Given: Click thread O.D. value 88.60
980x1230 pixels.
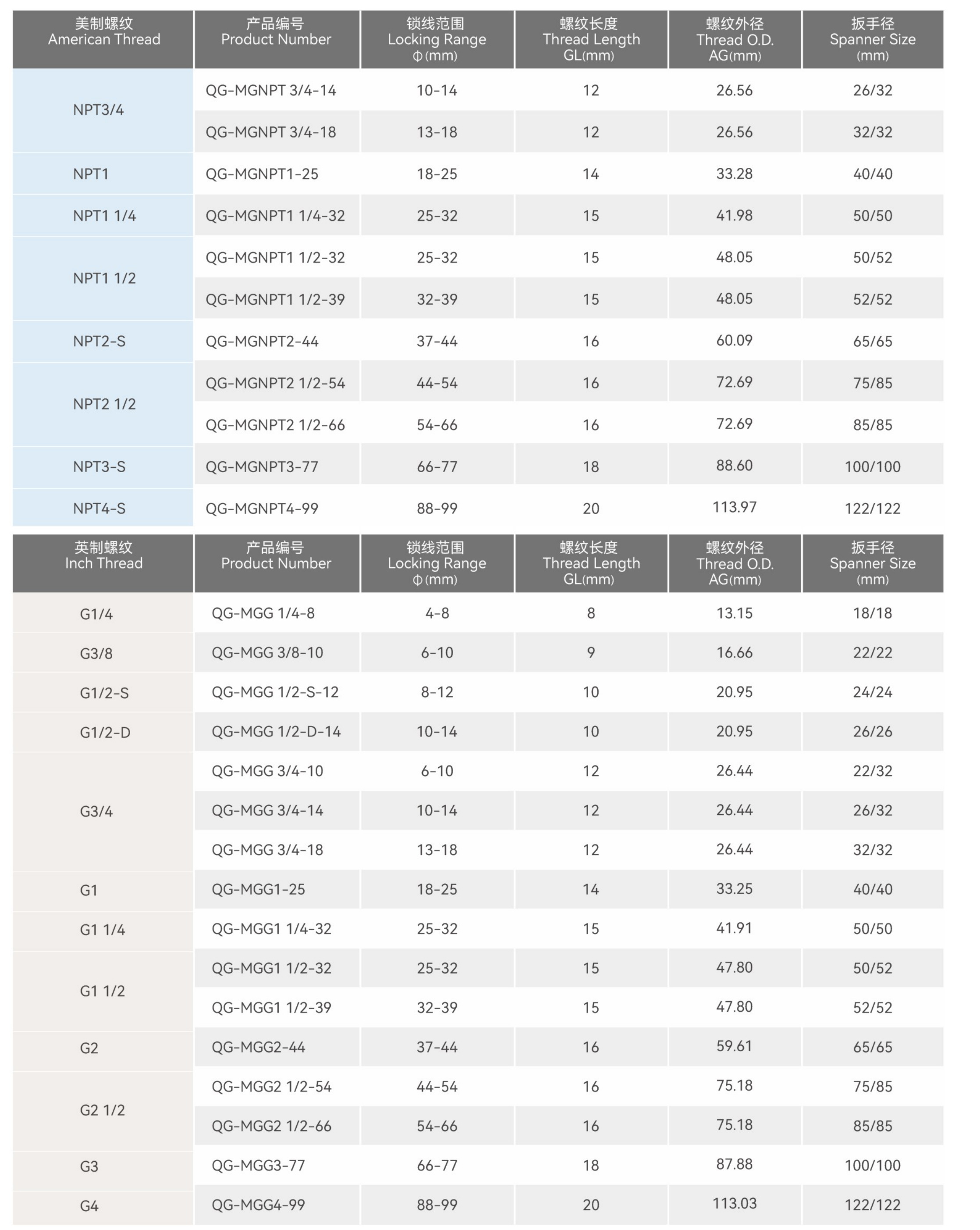Looking at the screenshot, I should [734, 466].
